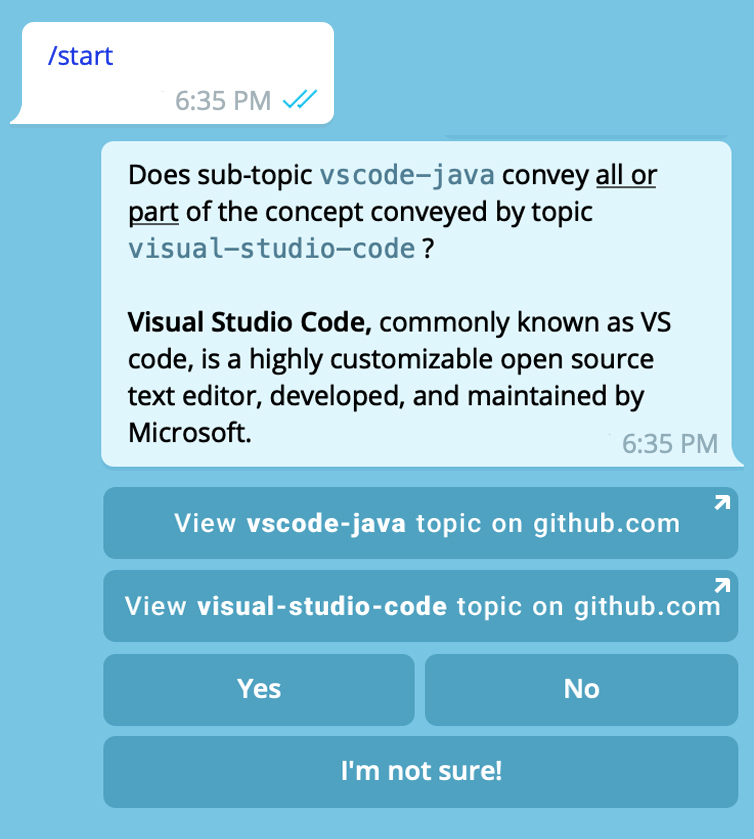754x839 pixels.
Task: Open View visual-studio-code topic on github.com
Action: coord(421,606)
